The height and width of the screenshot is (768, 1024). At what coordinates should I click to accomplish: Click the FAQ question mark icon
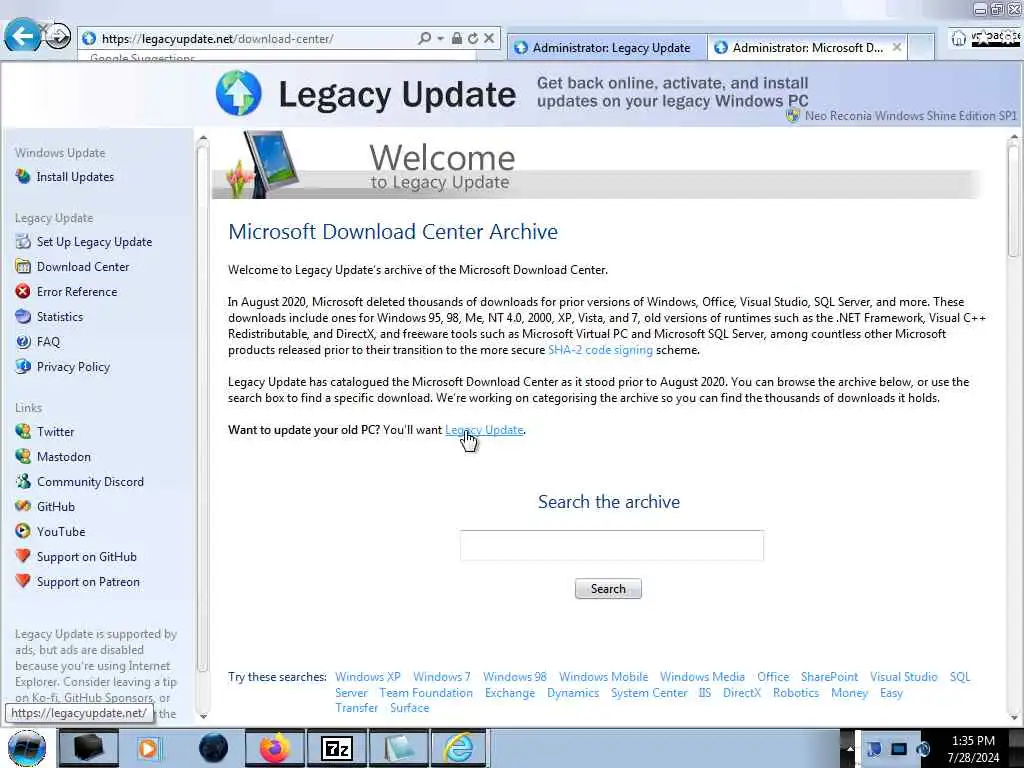[x=23, y=342]
